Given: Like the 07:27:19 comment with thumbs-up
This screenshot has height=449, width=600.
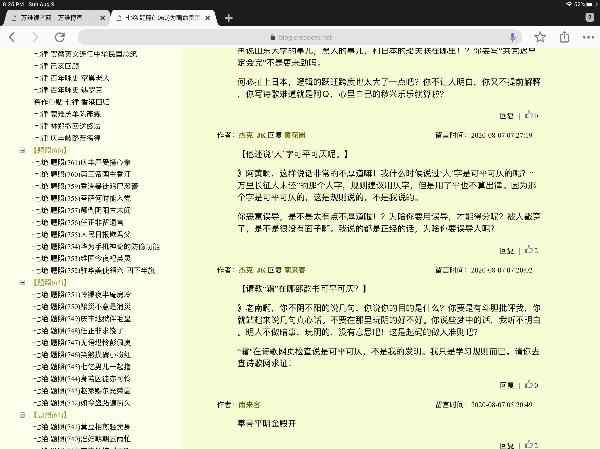Looking at the screenshot, I should click(x=531, y=250).
